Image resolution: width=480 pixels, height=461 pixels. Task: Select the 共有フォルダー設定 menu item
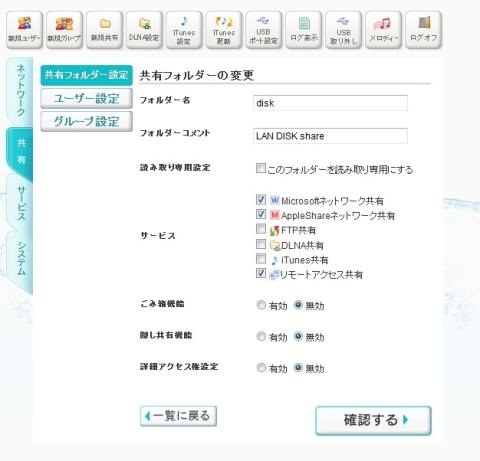[86, 75]
